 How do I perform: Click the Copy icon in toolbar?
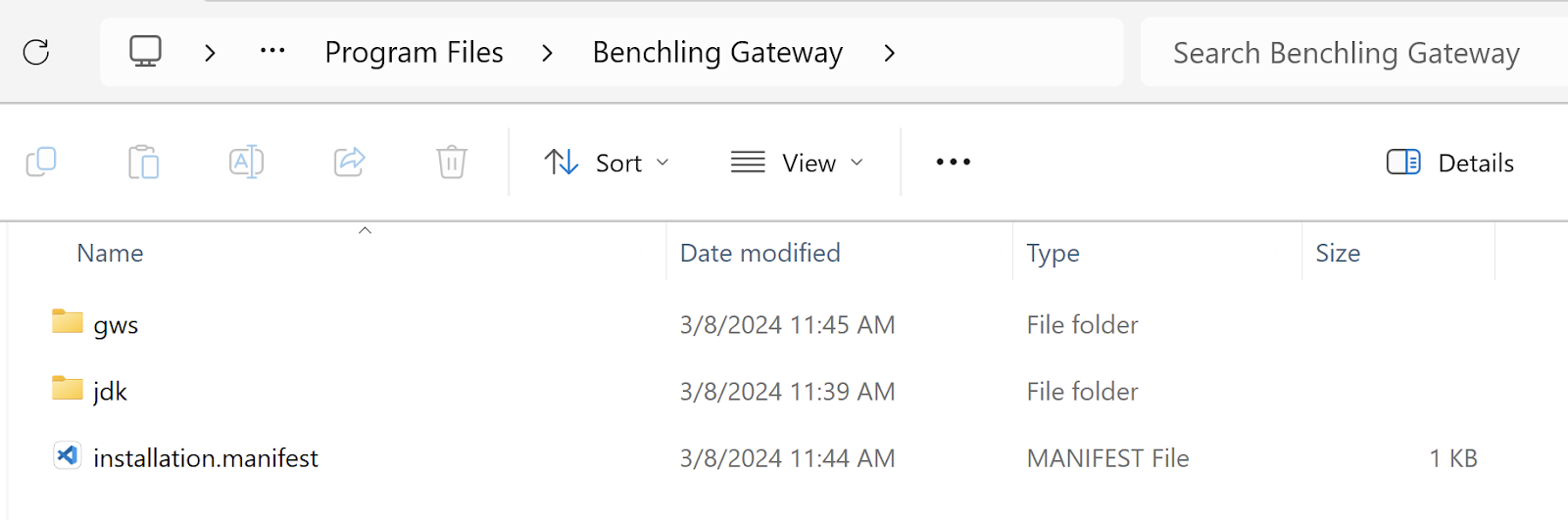point(41,162)
